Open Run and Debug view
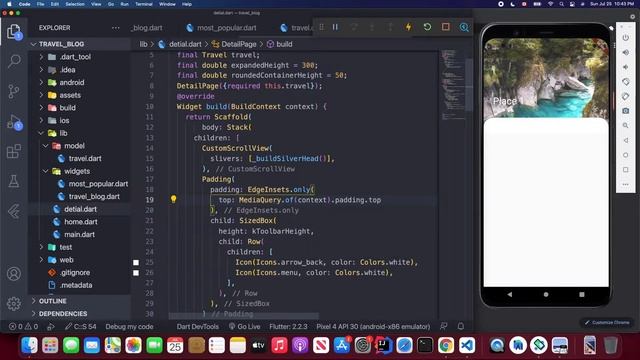 [x=14, y=122]
